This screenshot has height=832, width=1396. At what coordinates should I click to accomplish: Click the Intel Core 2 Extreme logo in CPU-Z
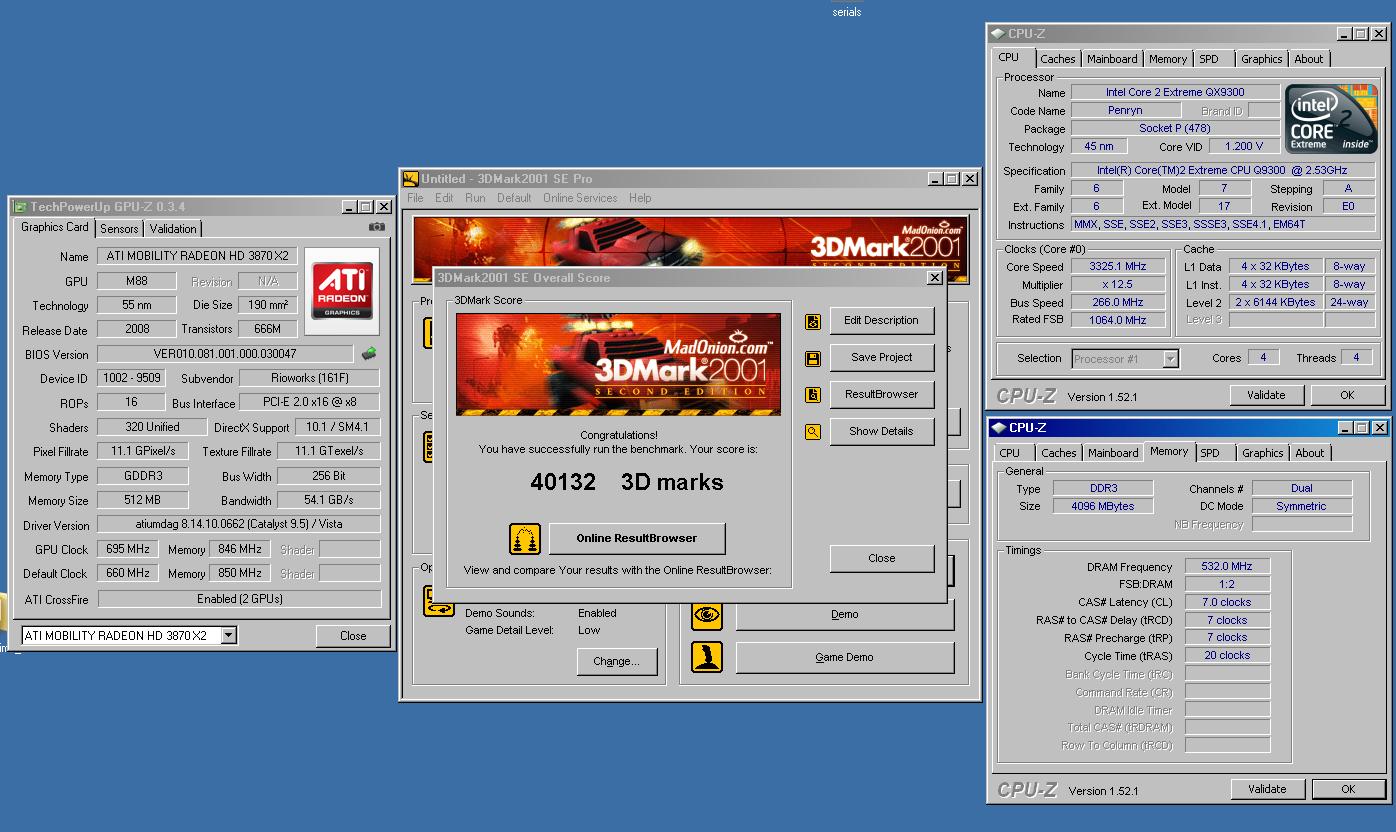[1331, 119]
